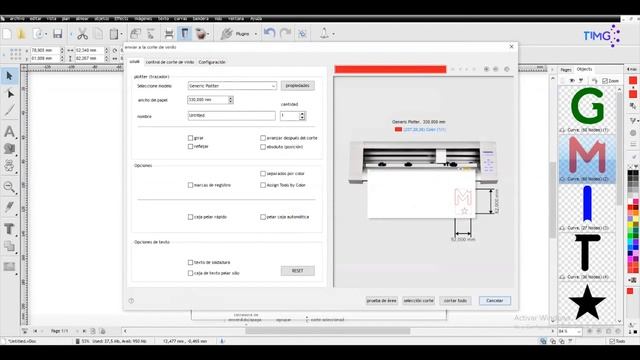
Task: Click the Copy icon in toolbar
Action: (x=98, y=34)
